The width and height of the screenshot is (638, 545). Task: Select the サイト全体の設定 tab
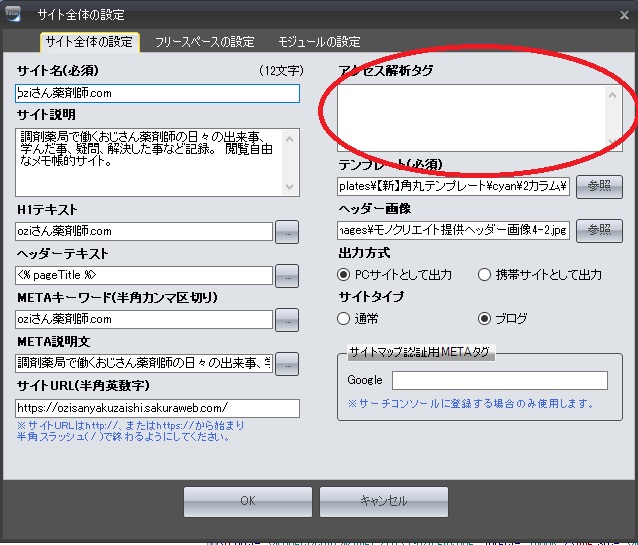coord(90,42)
